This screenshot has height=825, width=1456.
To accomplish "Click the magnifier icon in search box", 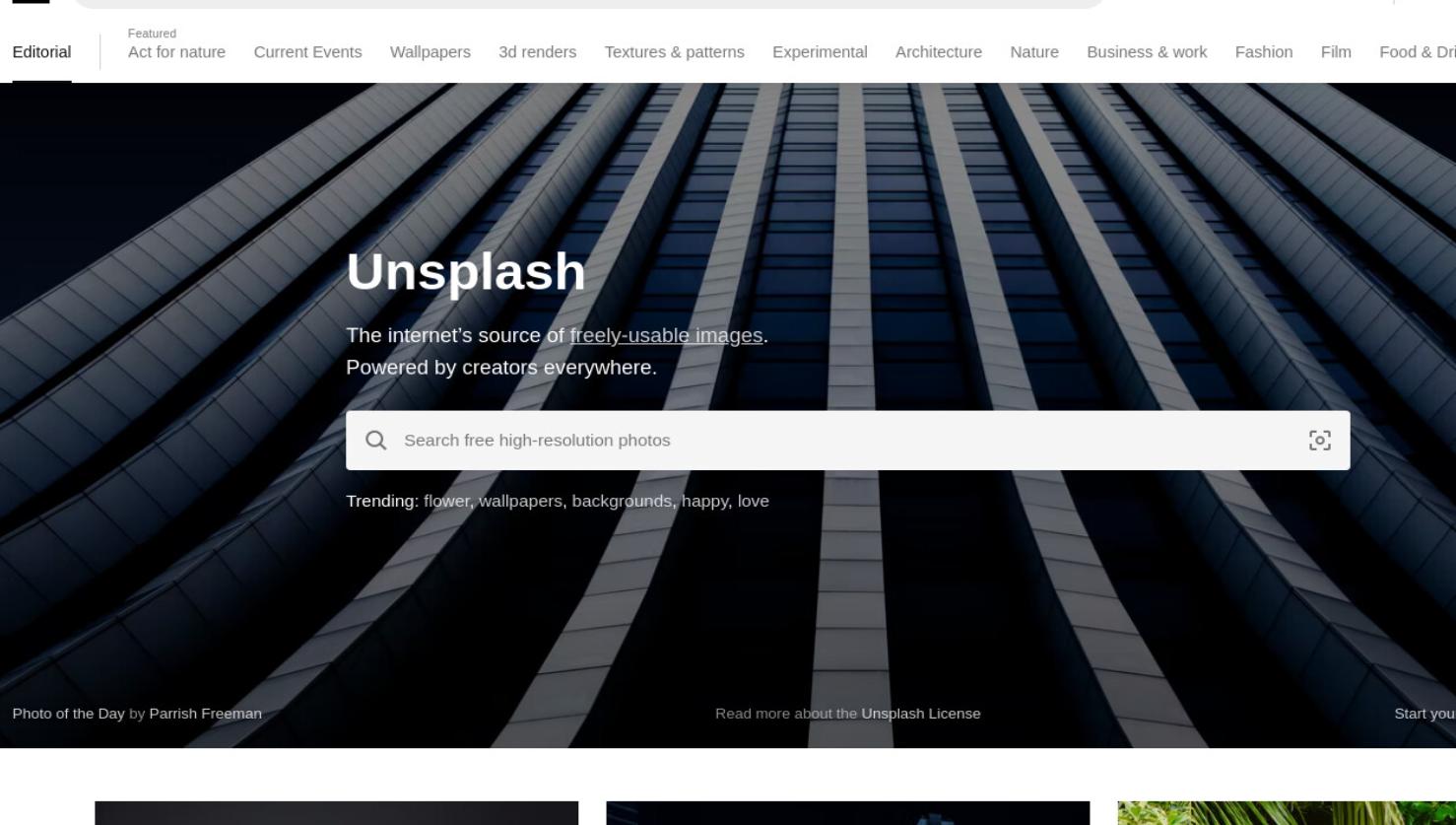I will point(375,441).
